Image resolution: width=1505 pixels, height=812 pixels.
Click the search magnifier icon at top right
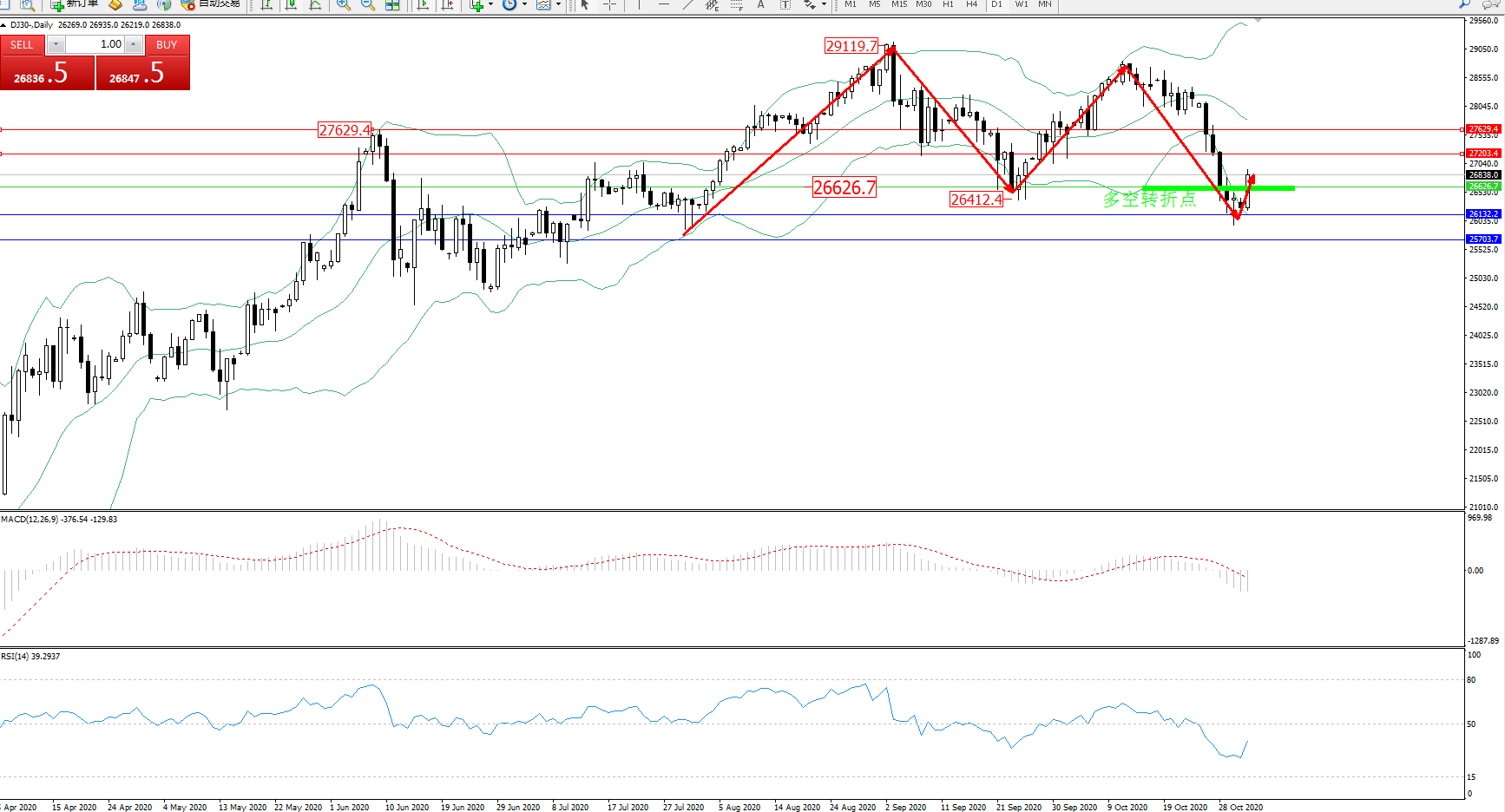(x=1465, y=4)
